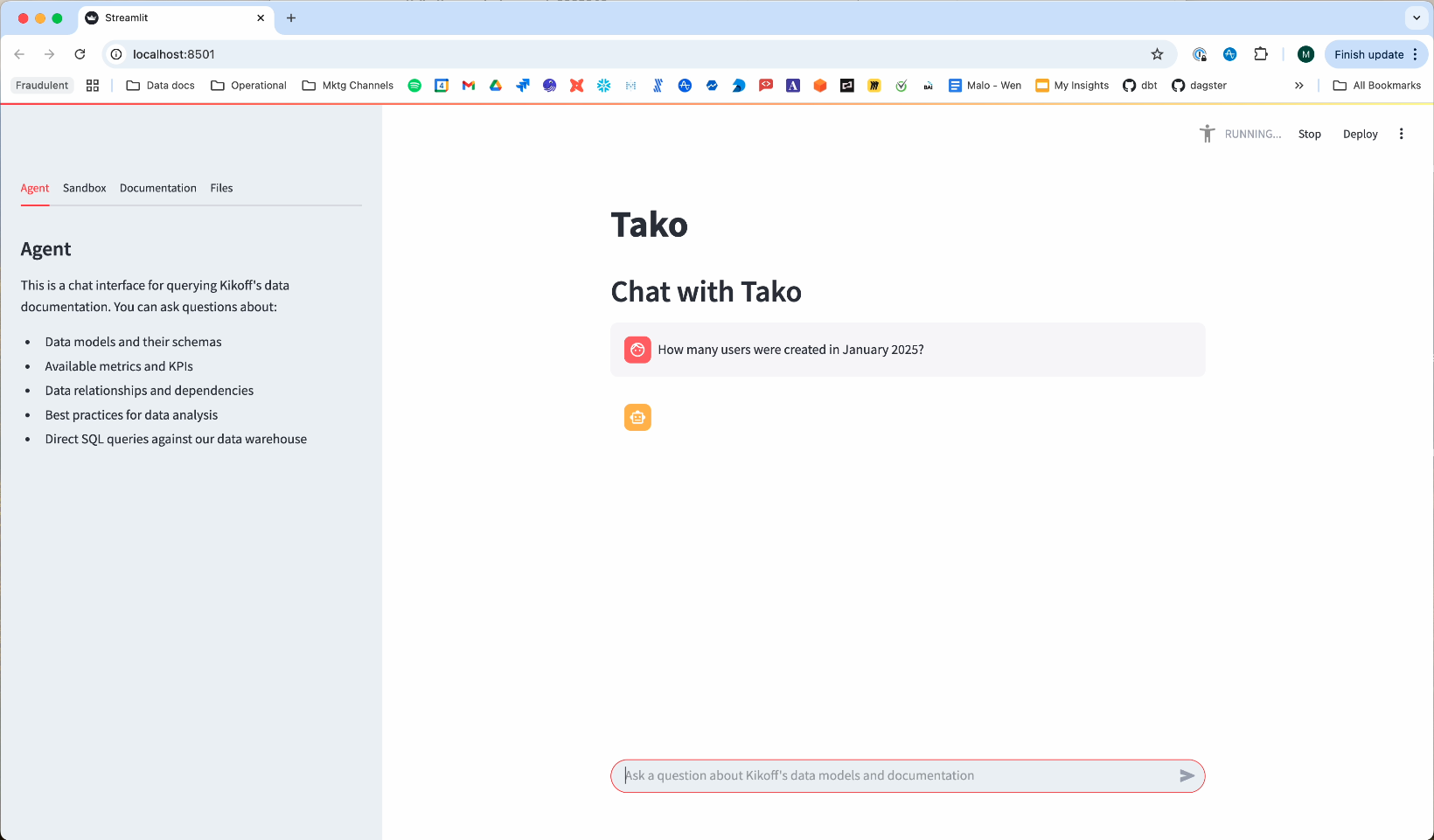Switch to the Sandbox tab

(x=85, y=188)
